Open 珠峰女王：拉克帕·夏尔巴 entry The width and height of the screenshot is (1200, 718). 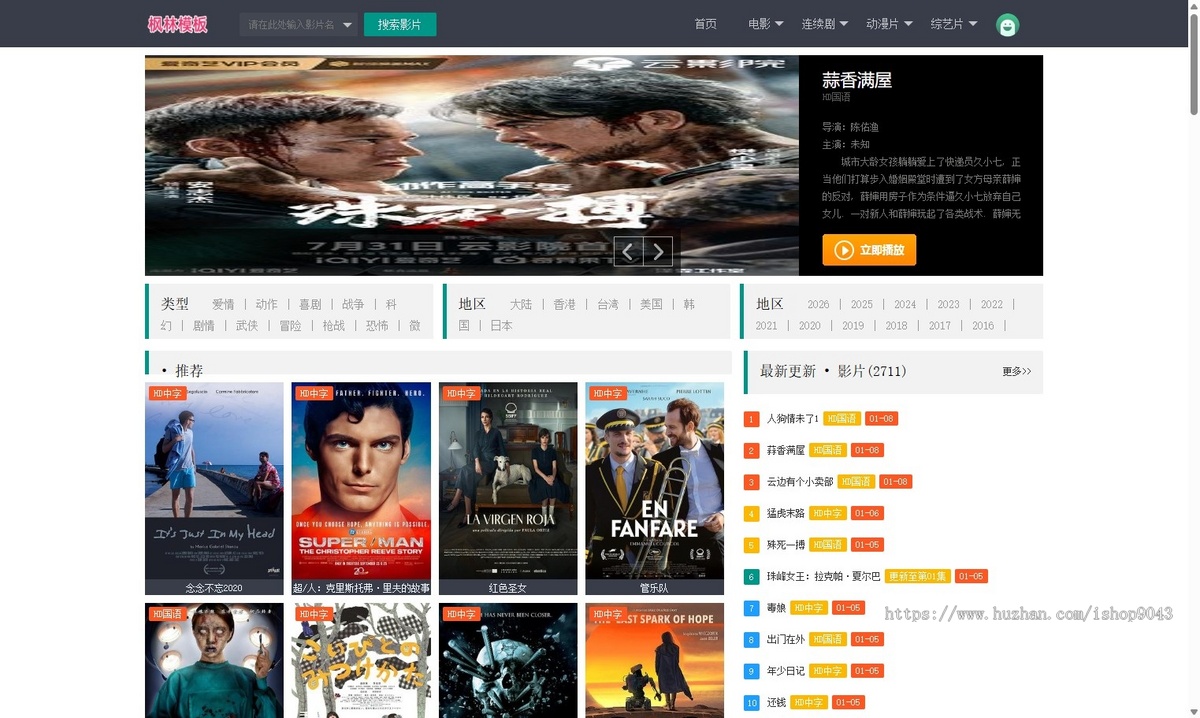(x=823, y=577)
